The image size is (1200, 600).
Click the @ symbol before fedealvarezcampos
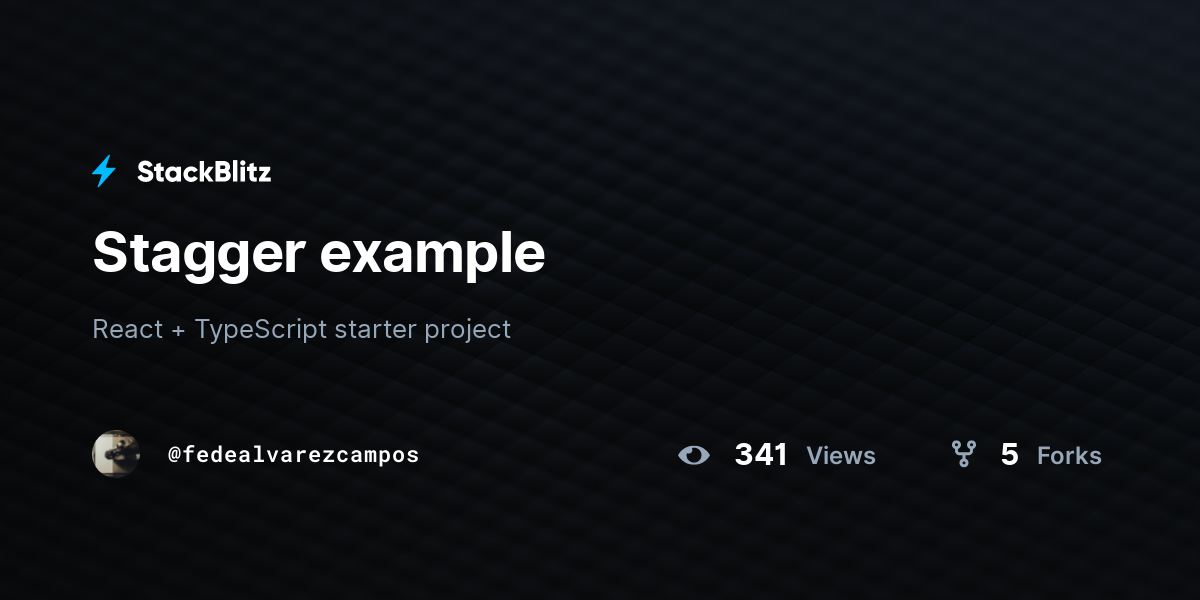pyautogui.click(x=174, y=455)
